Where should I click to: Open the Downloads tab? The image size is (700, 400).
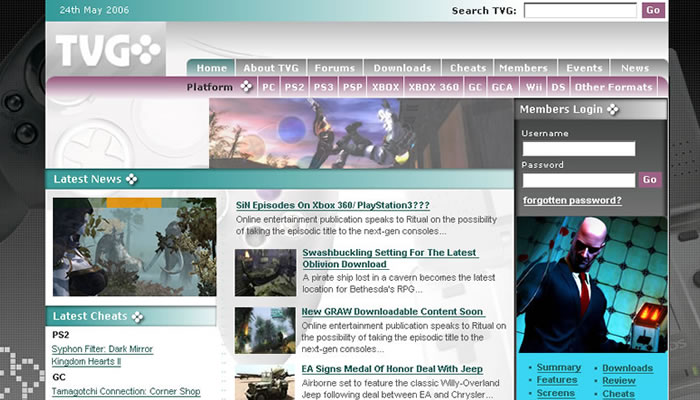(x=402, y=68)
